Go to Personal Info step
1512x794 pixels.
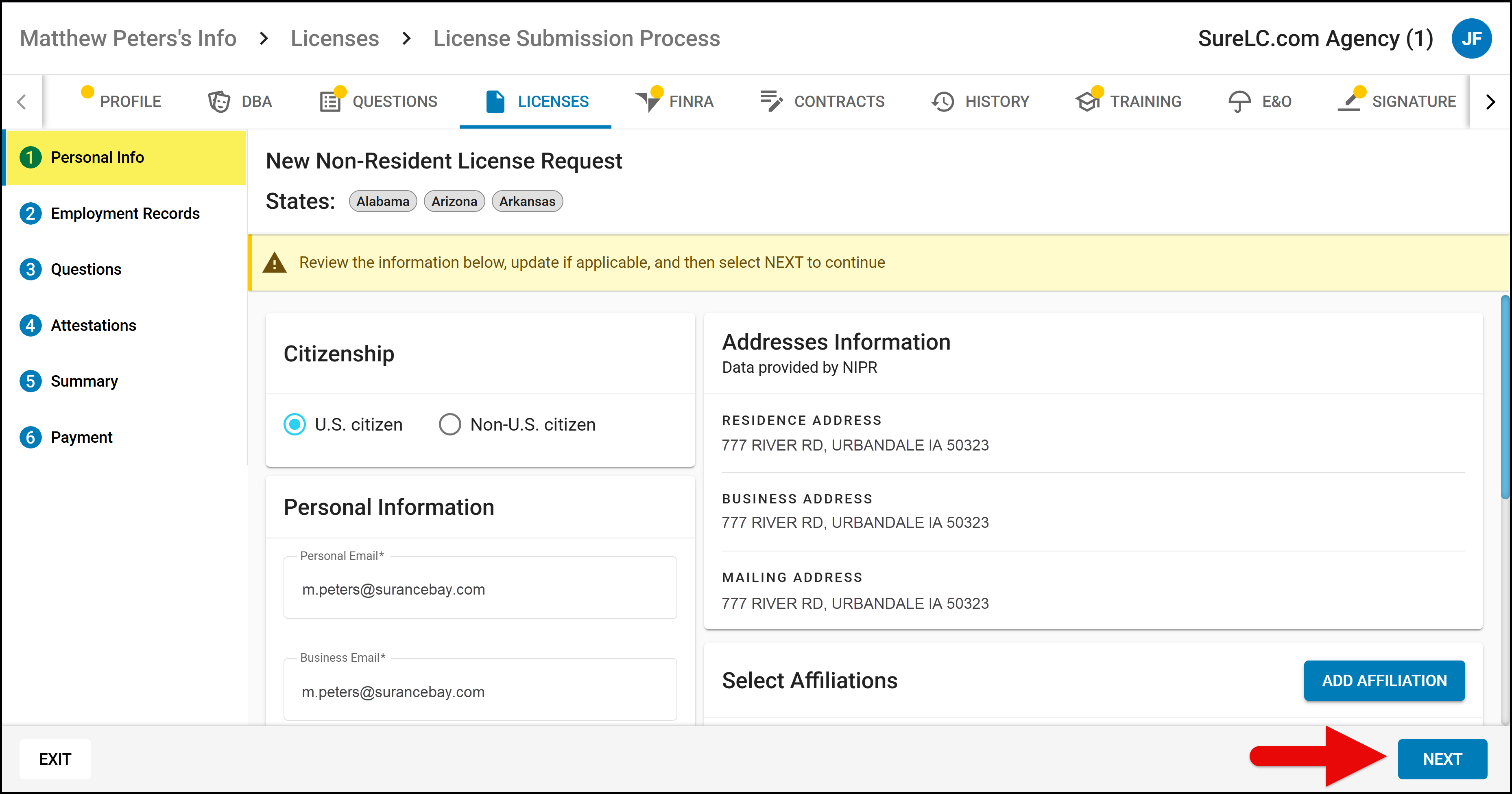pyautogui.click(x=124, y=157)
